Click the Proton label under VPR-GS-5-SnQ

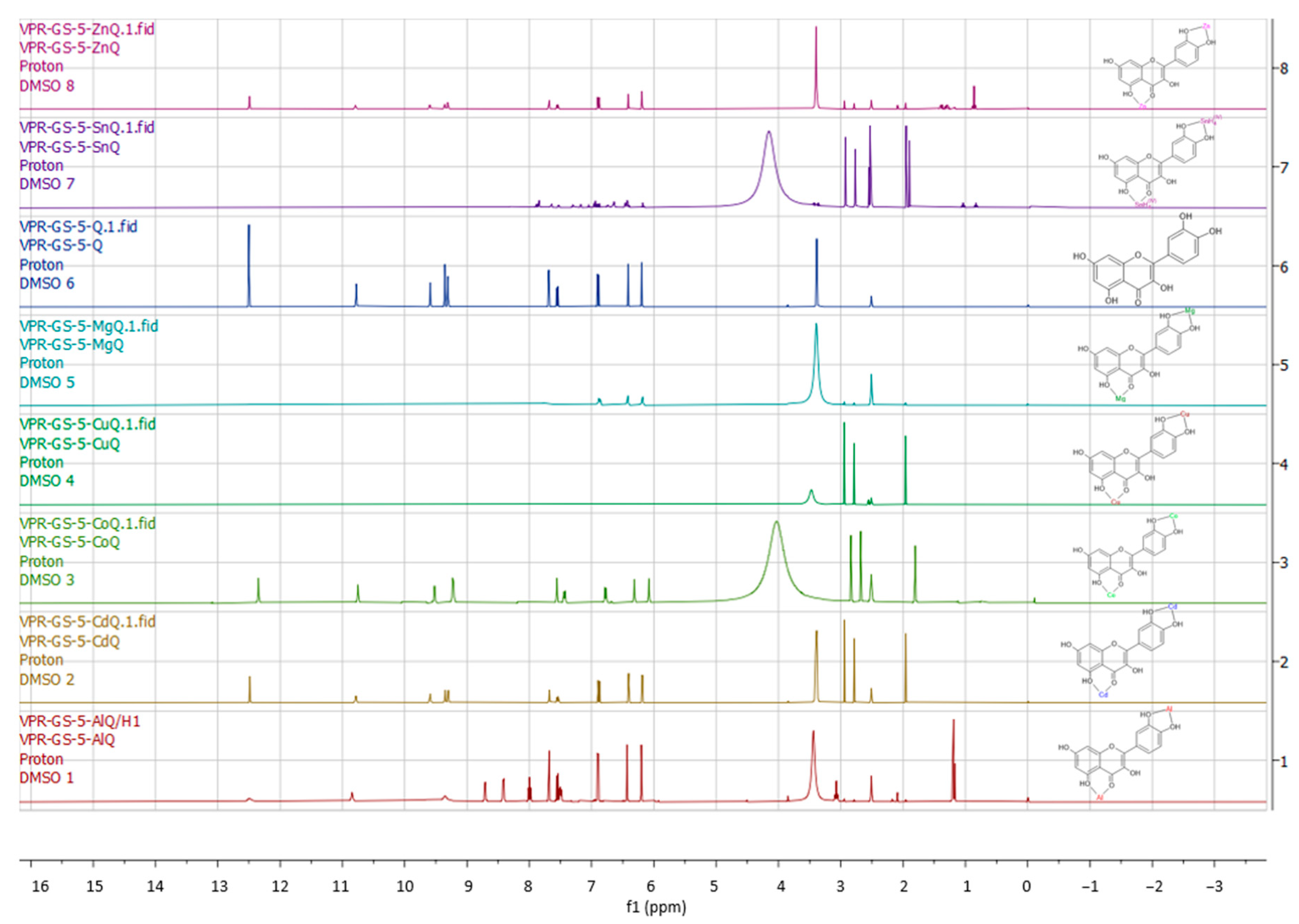pos(41,165)
